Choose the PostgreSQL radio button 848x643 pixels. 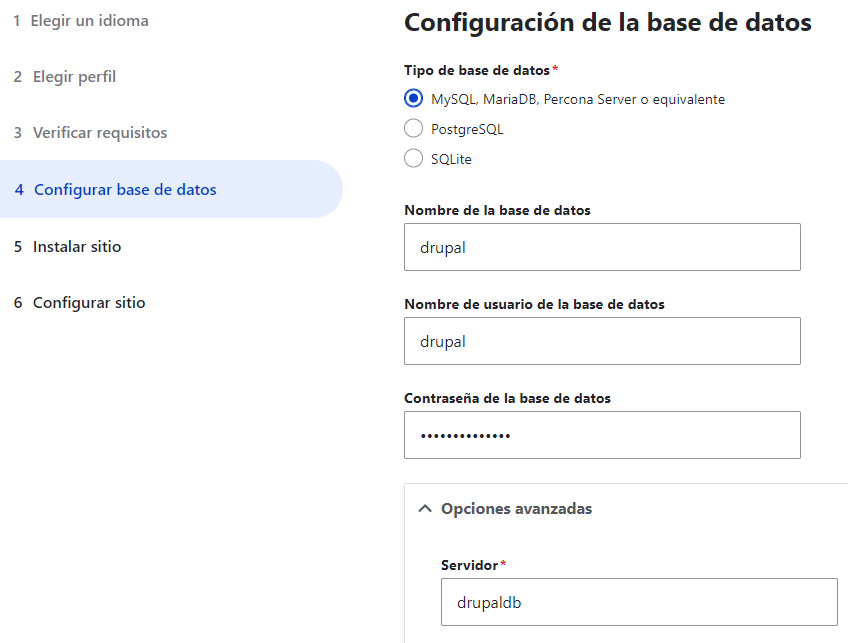413,129
